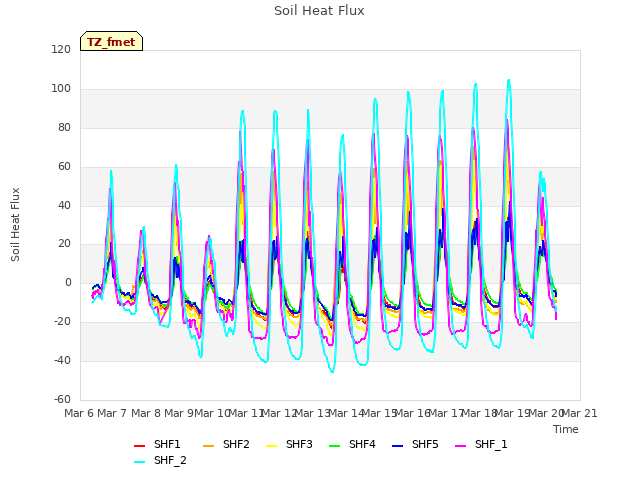Image resolution: width=640 pixels, height=480 pixels.
Task: Click the 0 y-axis tick label
Action: [x=68, y=282]
